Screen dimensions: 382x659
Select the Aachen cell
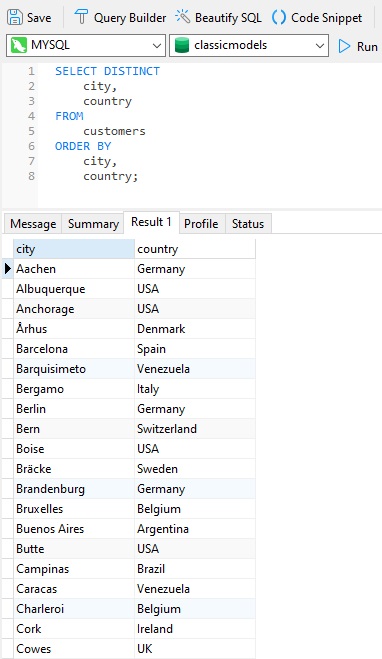click(74, 269)
